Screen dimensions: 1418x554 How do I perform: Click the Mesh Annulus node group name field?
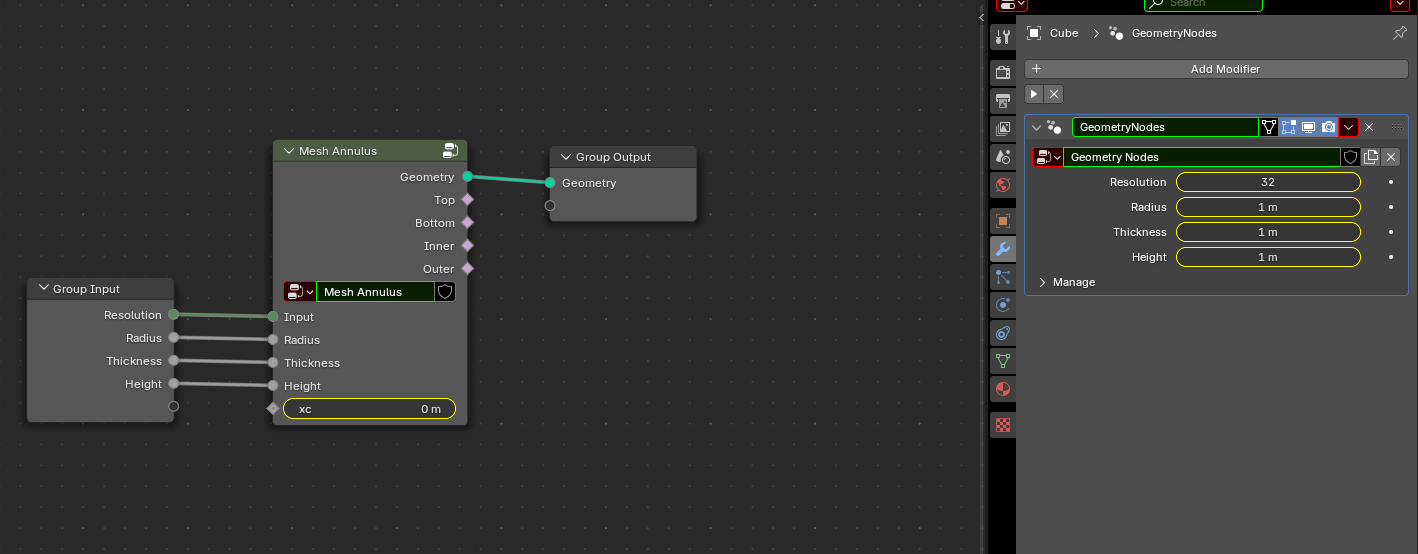click(x=376, y=292)
